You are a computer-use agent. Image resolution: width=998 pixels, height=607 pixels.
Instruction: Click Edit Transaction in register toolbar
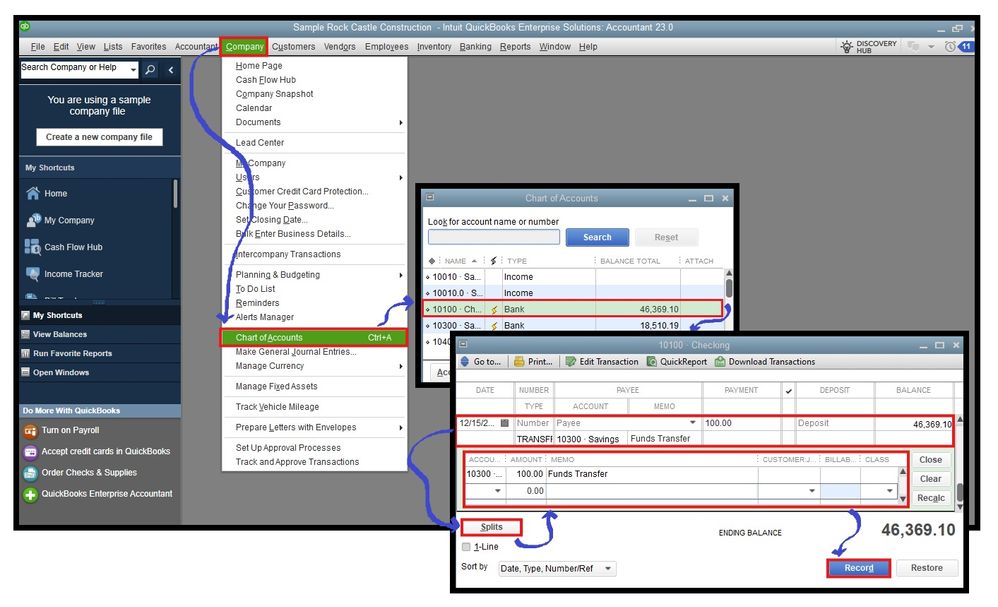click(601, 361)
